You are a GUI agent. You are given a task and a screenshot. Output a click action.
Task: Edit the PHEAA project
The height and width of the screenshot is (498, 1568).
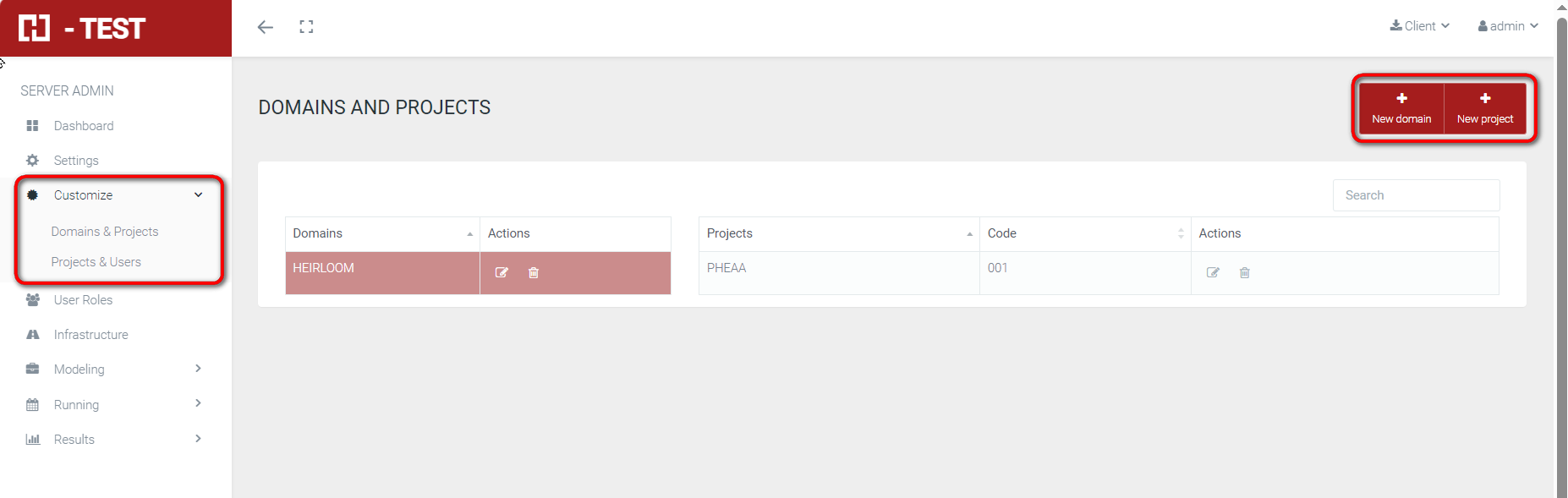[x=1213, y=272]
